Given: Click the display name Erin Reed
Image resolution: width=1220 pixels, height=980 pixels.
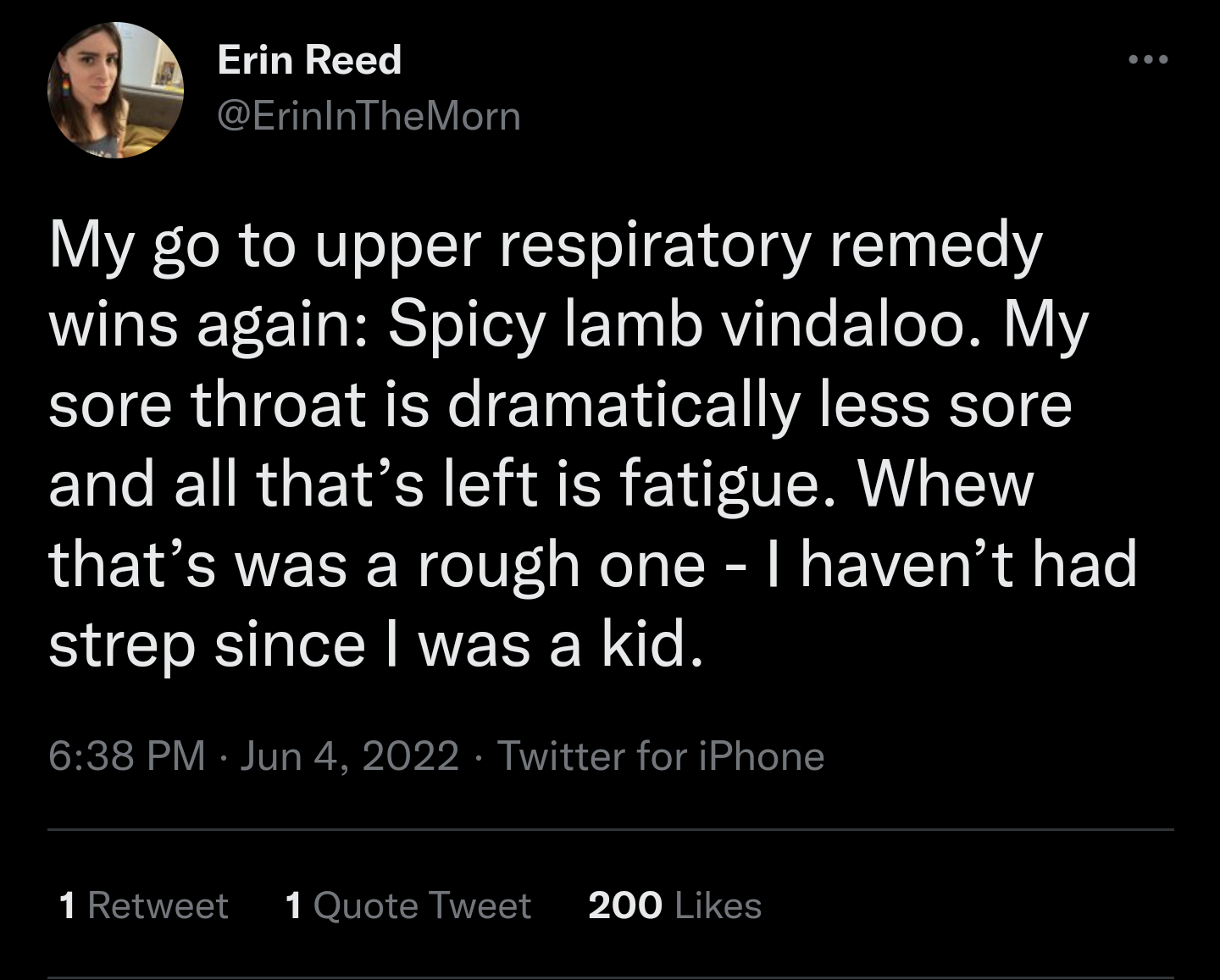Looking at the screenshot, I should [309, 60].
